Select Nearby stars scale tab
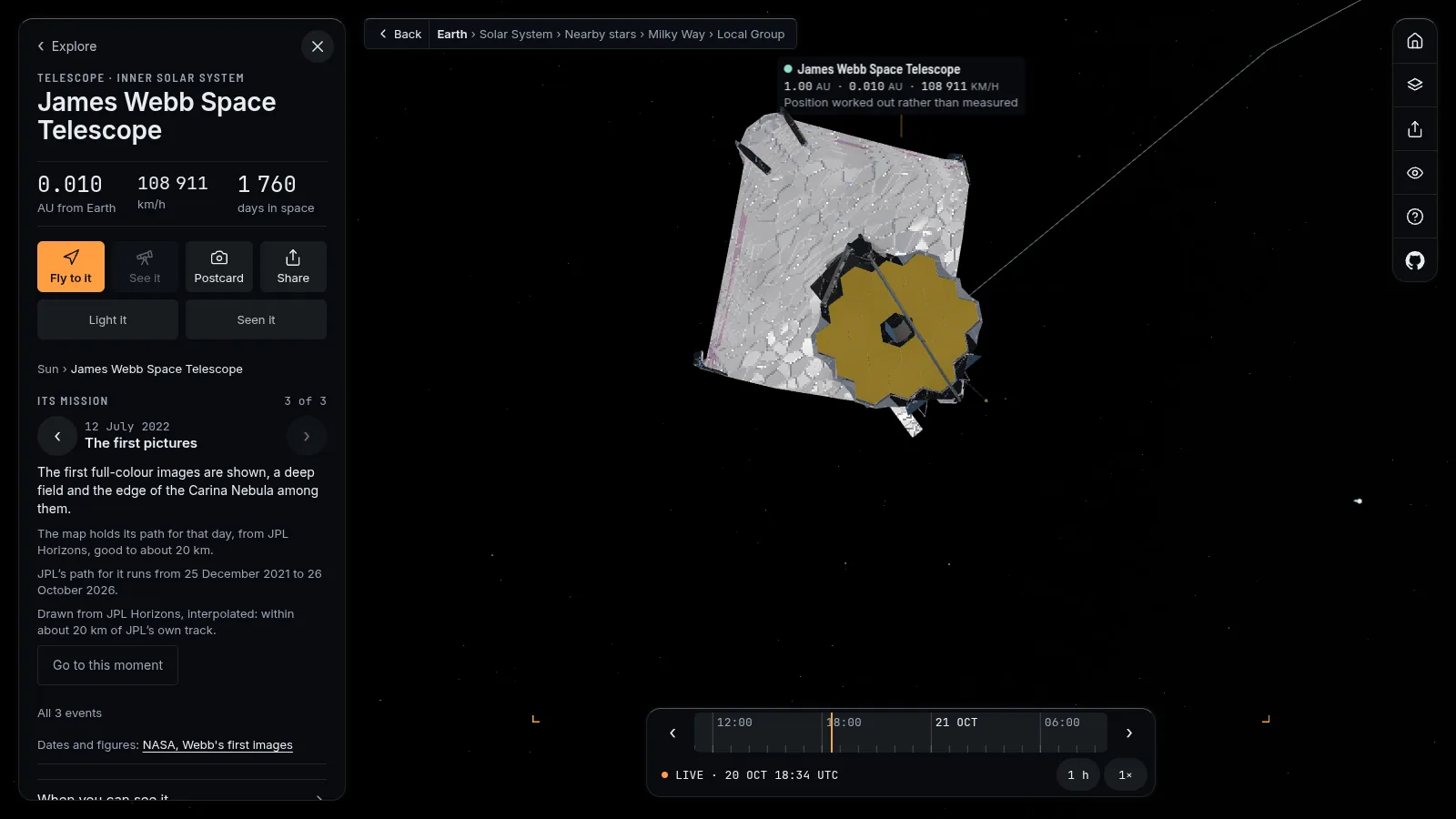This screenshot has height=819, width=1456. pos(601,34)
